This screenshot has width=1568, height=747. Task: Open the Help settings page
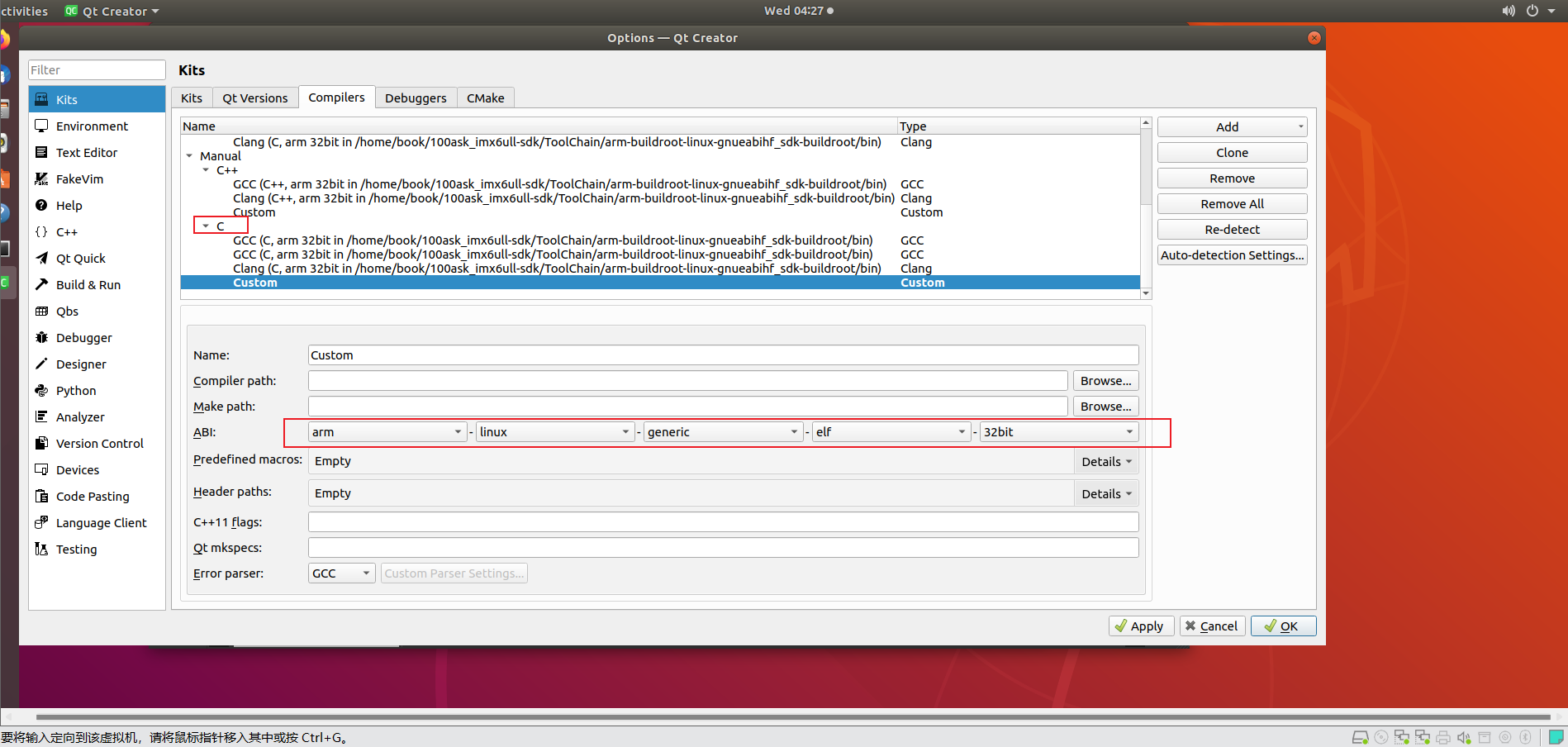pos(69,205)
